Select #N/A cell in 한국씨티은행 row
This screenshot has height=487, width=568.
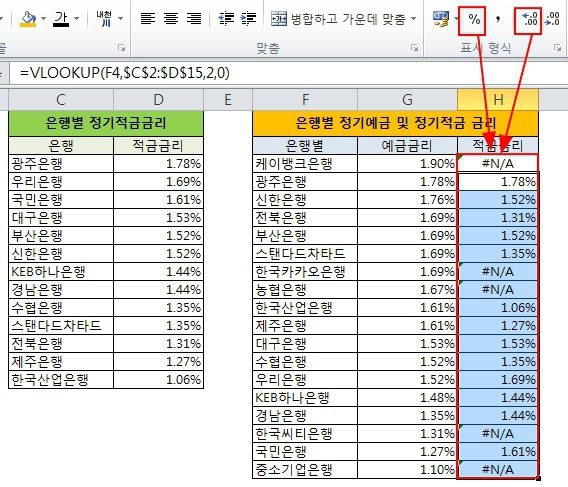tap(498, 434)
